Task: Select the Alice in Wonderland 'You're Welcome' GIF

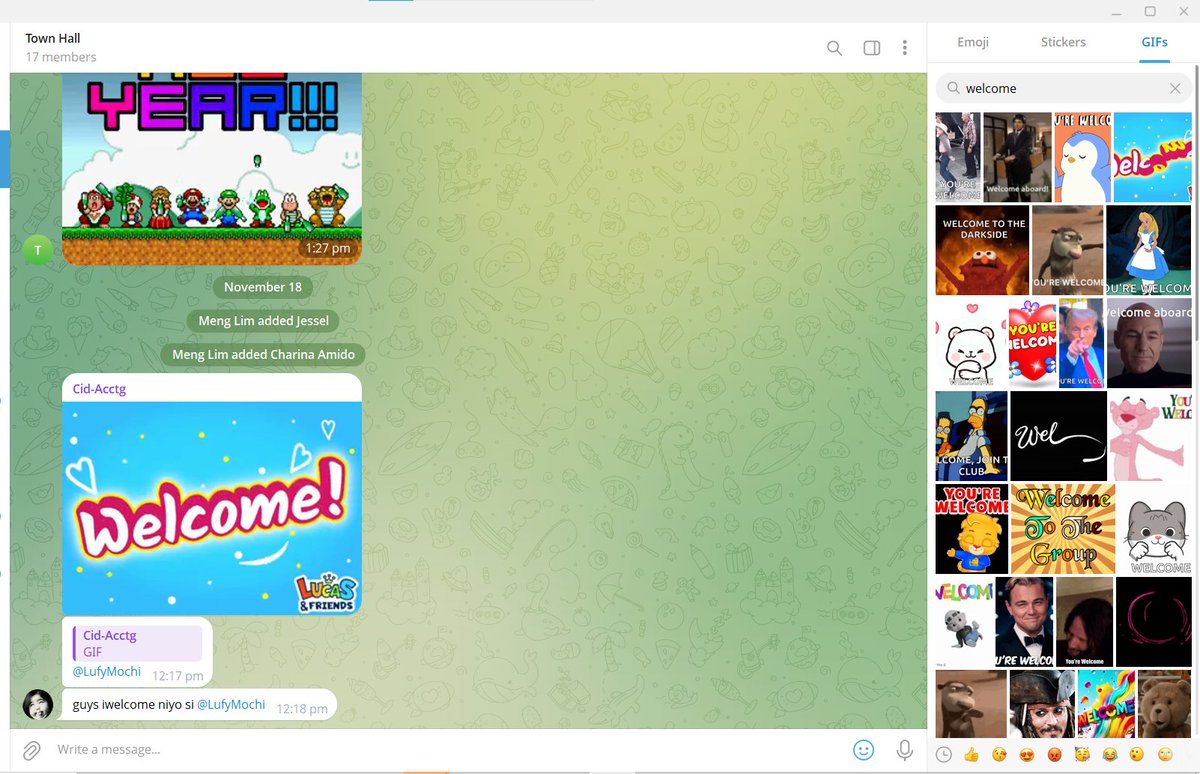Action: tap(1148, 250)
